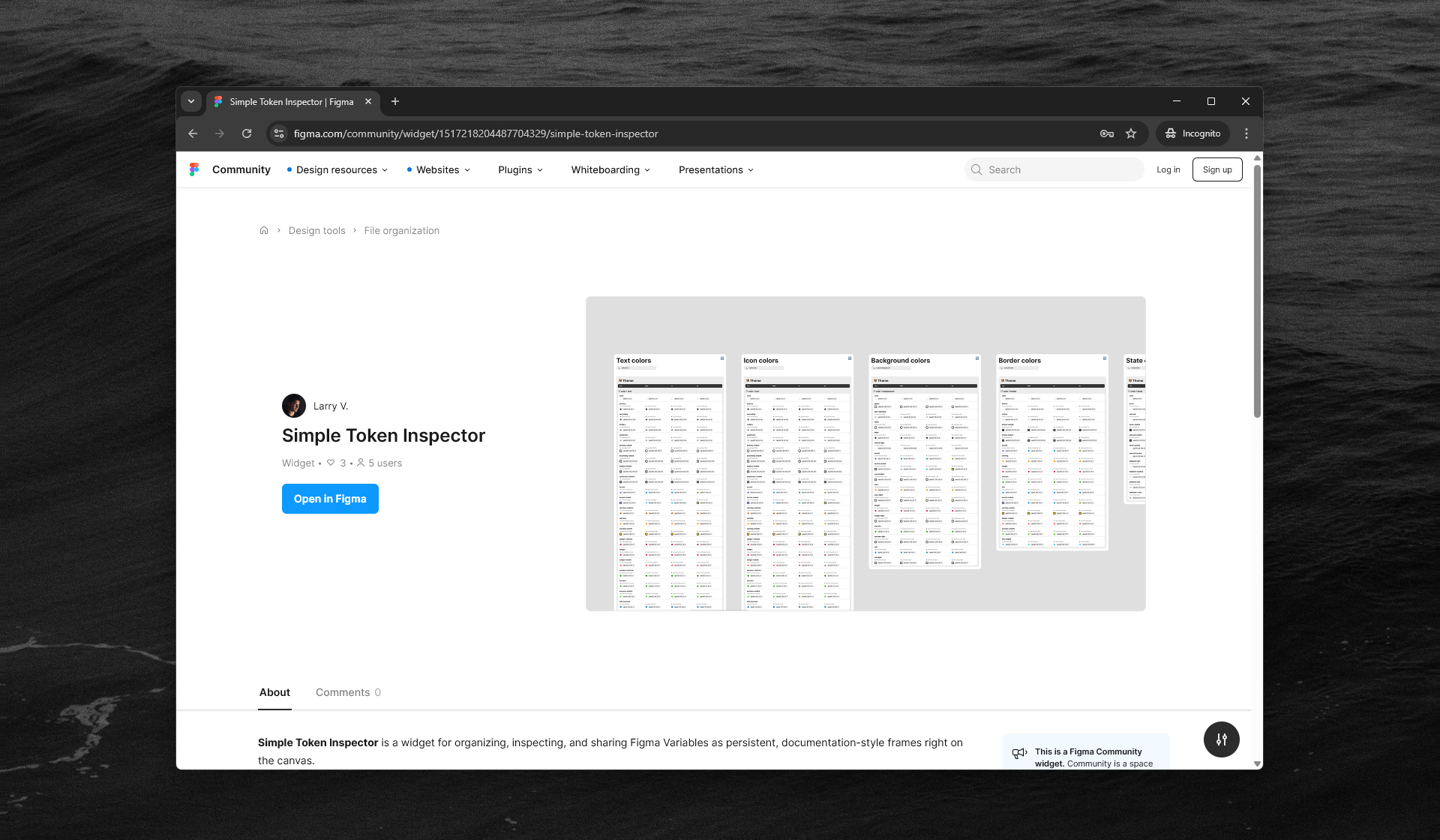
Task: Open tab search dropdown arrow
Action: pyautogui.click(x=191, y=101)
